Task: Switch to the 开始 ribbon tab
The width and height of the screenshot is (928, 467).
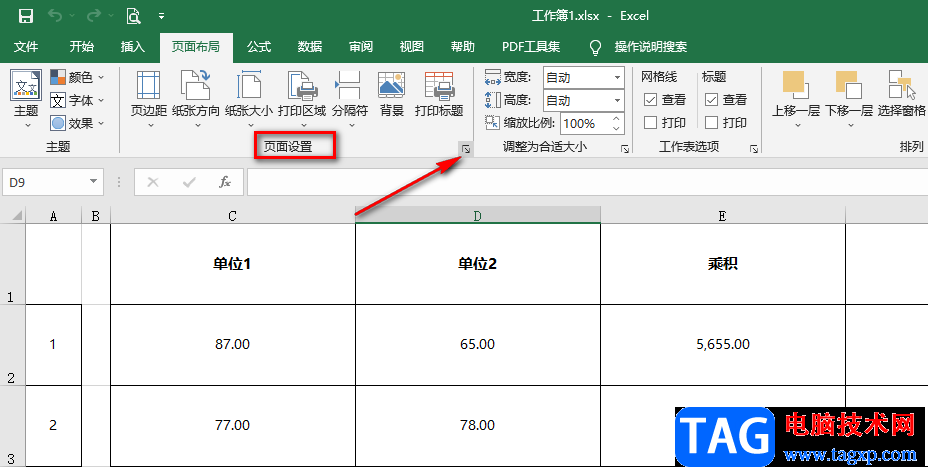Action: click(x=82, y=47)
